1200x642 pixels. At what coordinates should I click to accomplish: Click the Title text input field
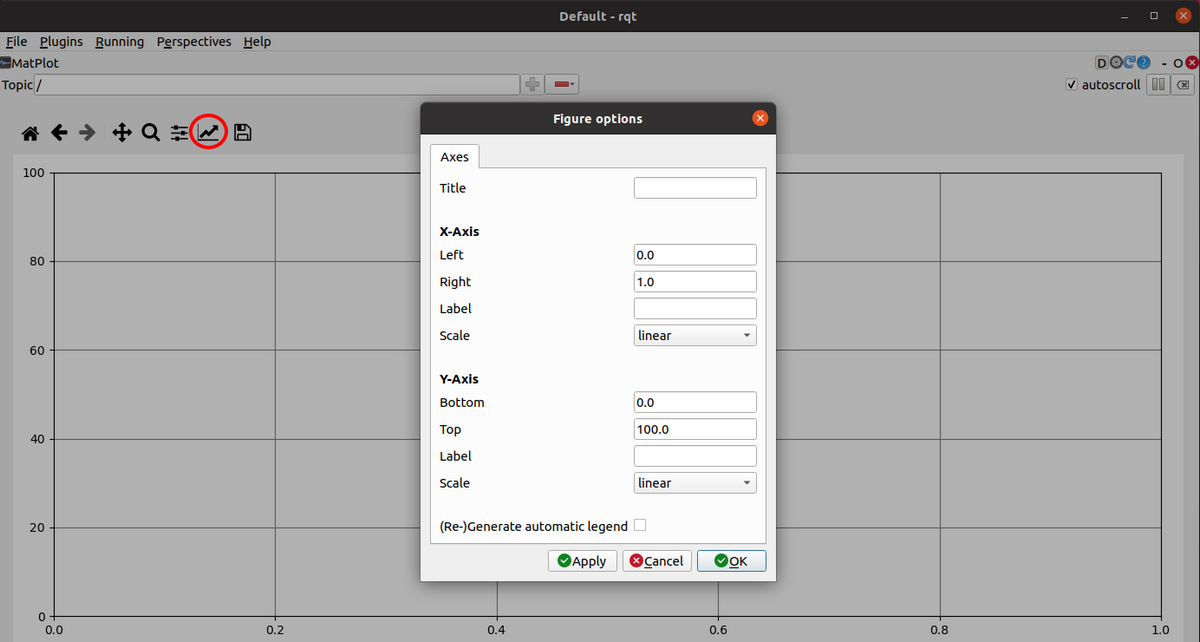695,188
